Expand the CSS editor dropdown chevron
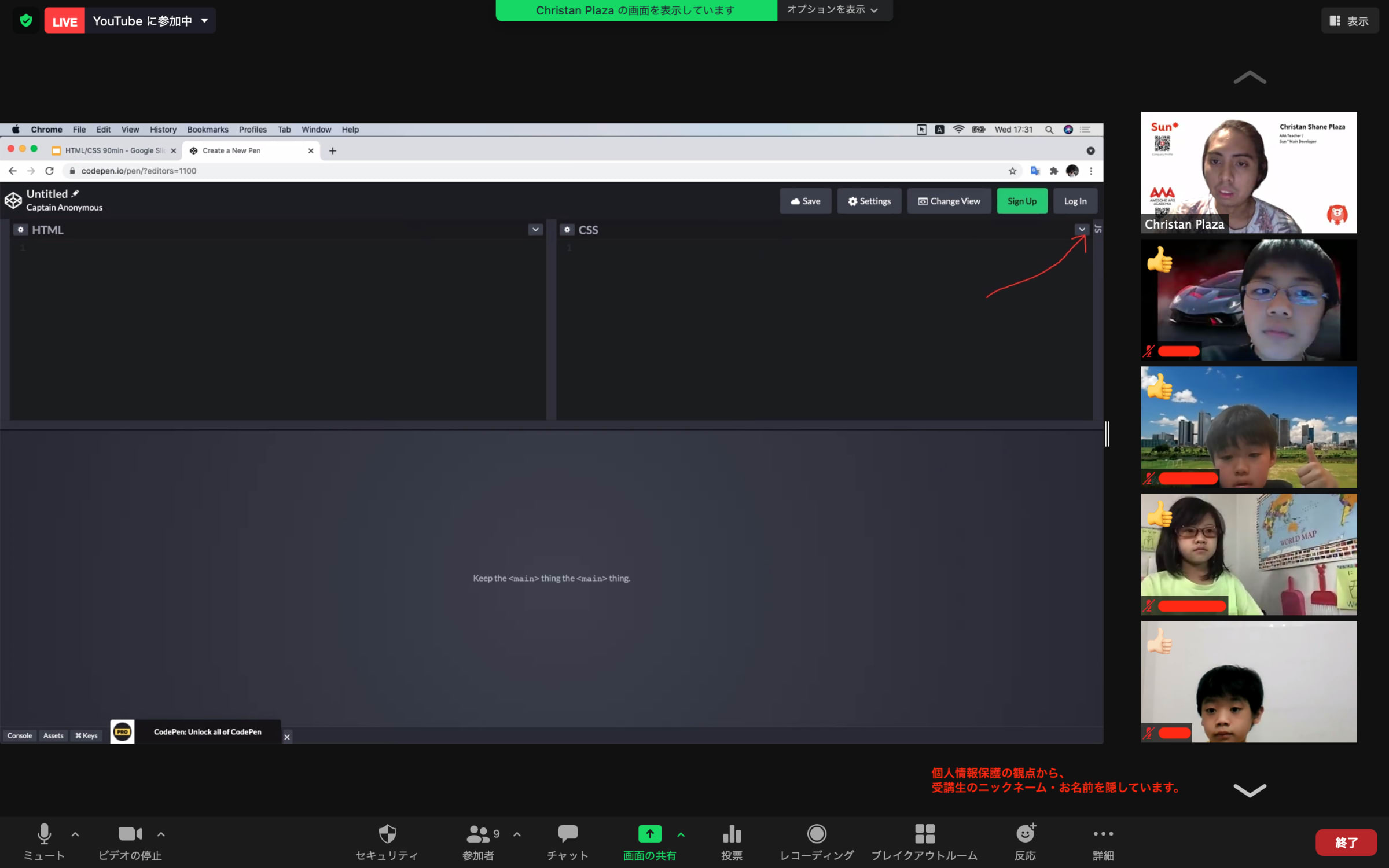Viewport: 1389px width, 868px height. pos(1082,230)
